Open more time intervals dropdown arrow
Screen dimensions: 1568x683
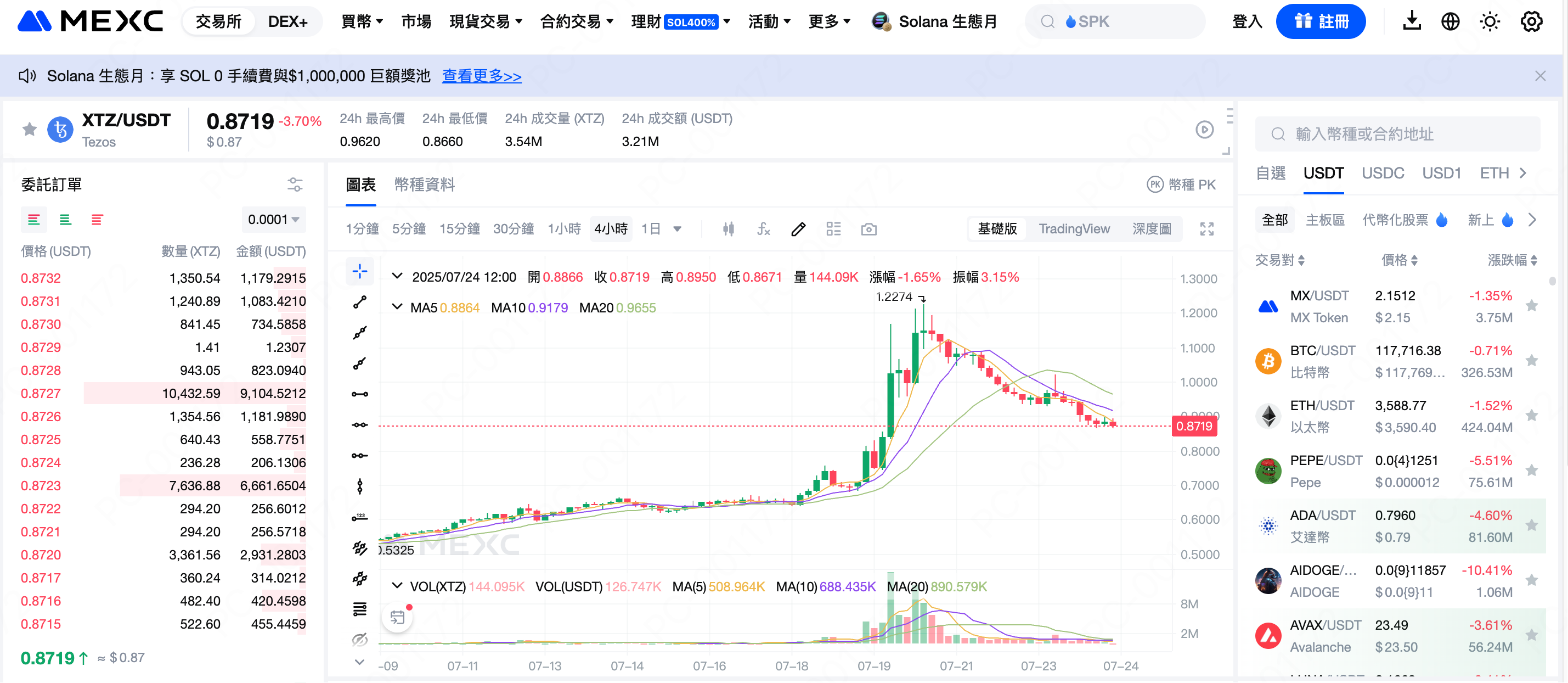coord(677,229)
